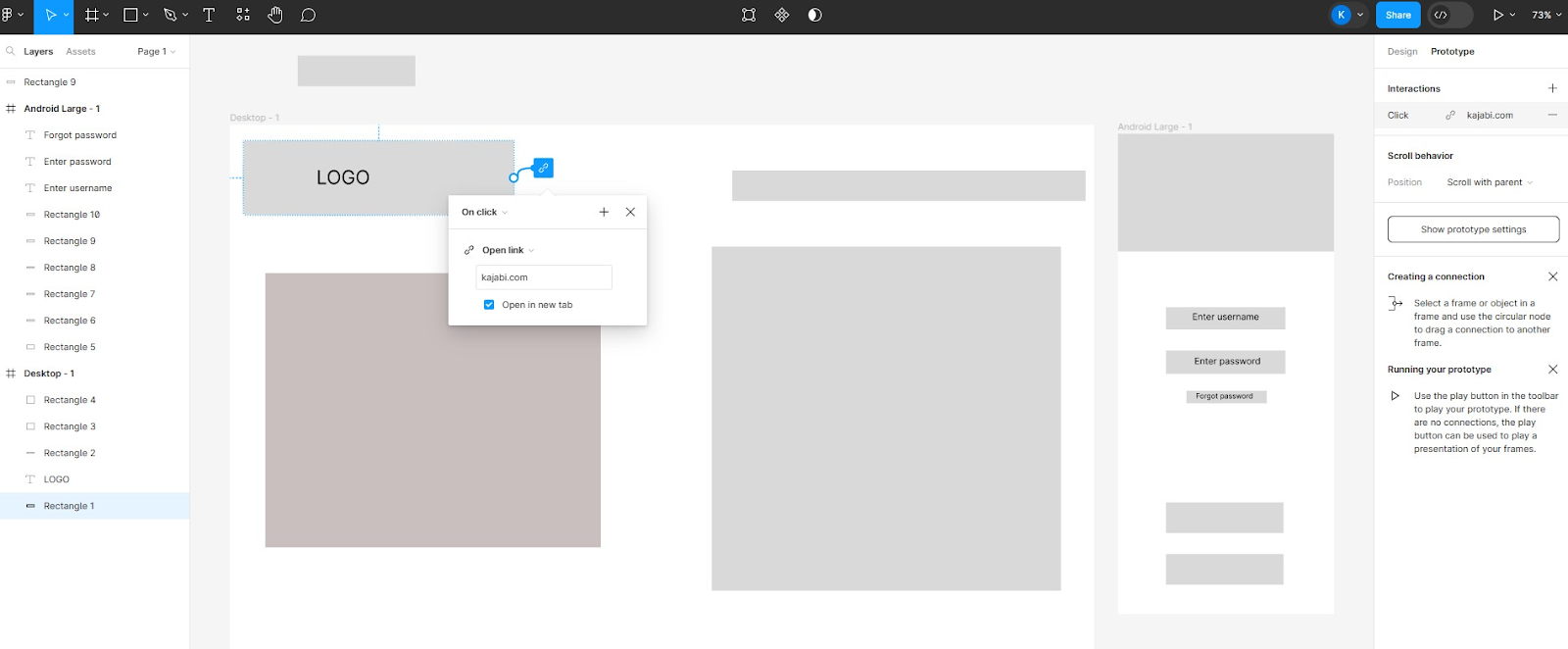Select the Rectangle 6 layer
The height and width of the screenshot is (649, 1568).
click(x=95, y=321)
